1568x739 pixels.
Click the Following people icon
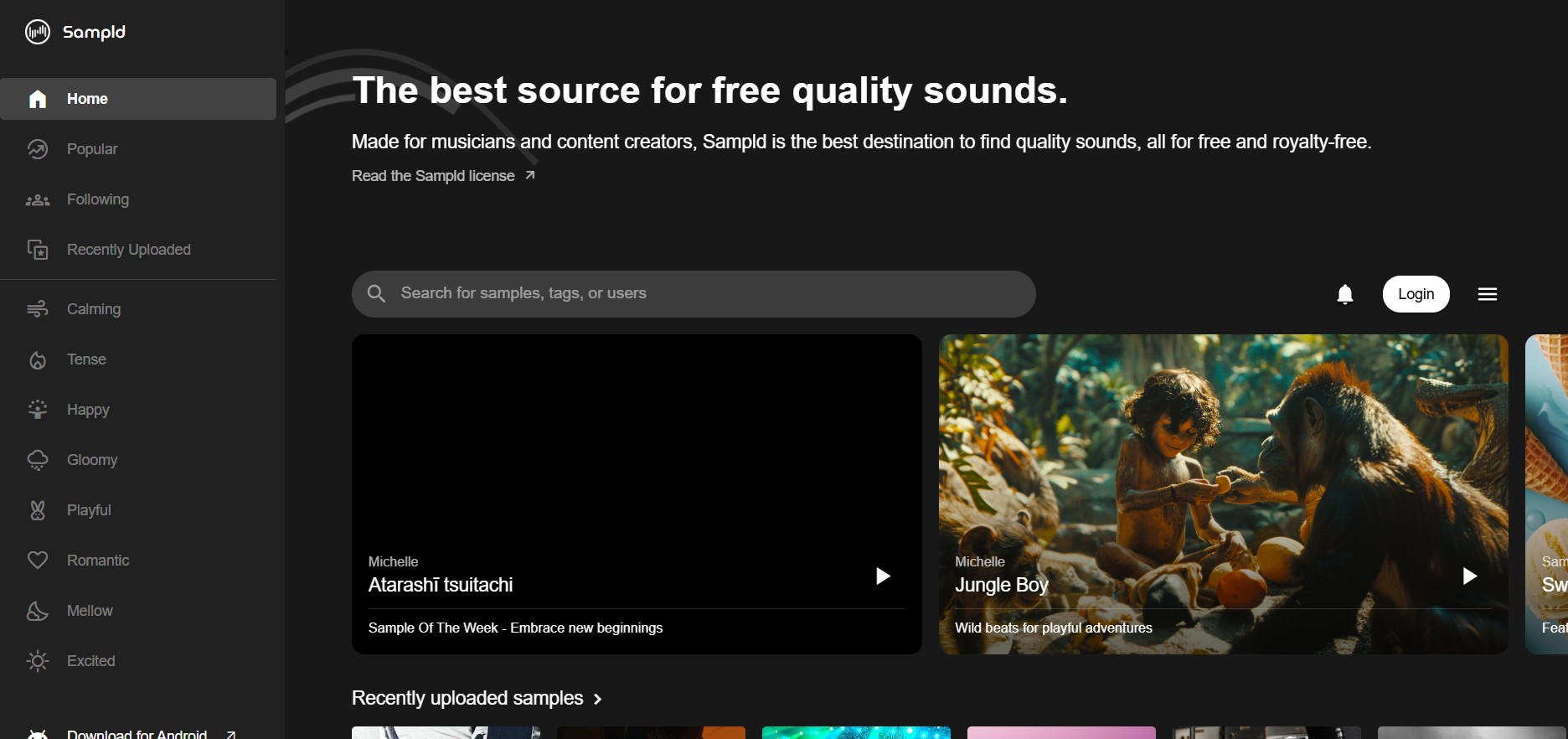(x=38, y=200)
